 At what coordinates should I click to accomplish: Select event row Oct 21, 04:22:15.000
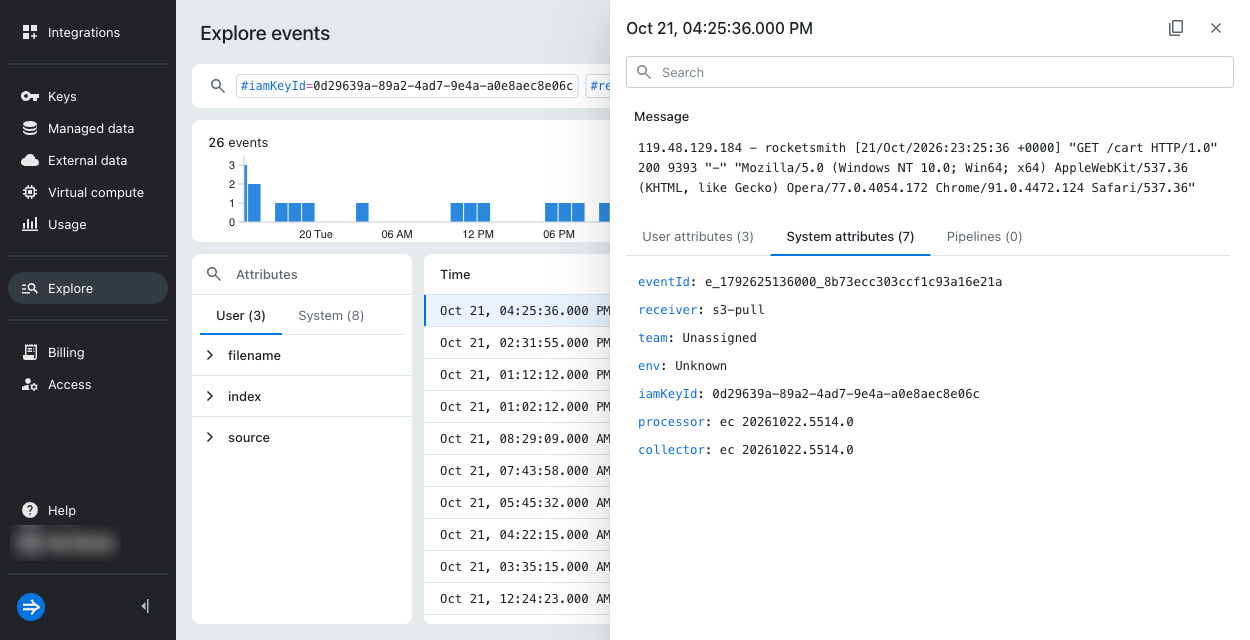[517, 534]
